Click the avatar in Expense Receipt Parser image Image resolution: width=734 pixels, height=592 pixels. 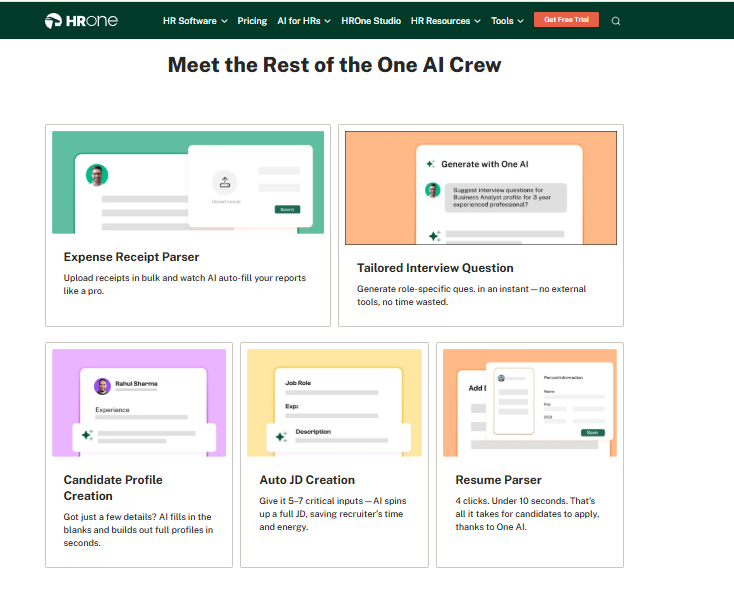coord(97,175)
